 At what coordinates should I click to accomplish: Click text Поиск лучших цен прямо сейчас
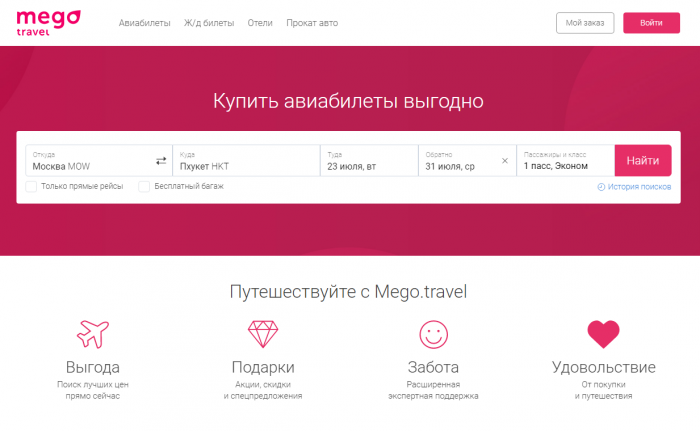[93, 390]
